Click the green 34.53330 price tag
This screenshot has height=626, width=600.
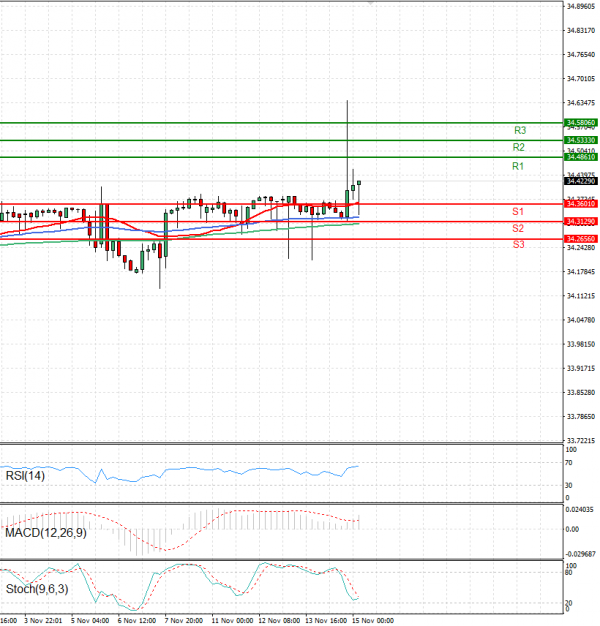pos(581,140)
